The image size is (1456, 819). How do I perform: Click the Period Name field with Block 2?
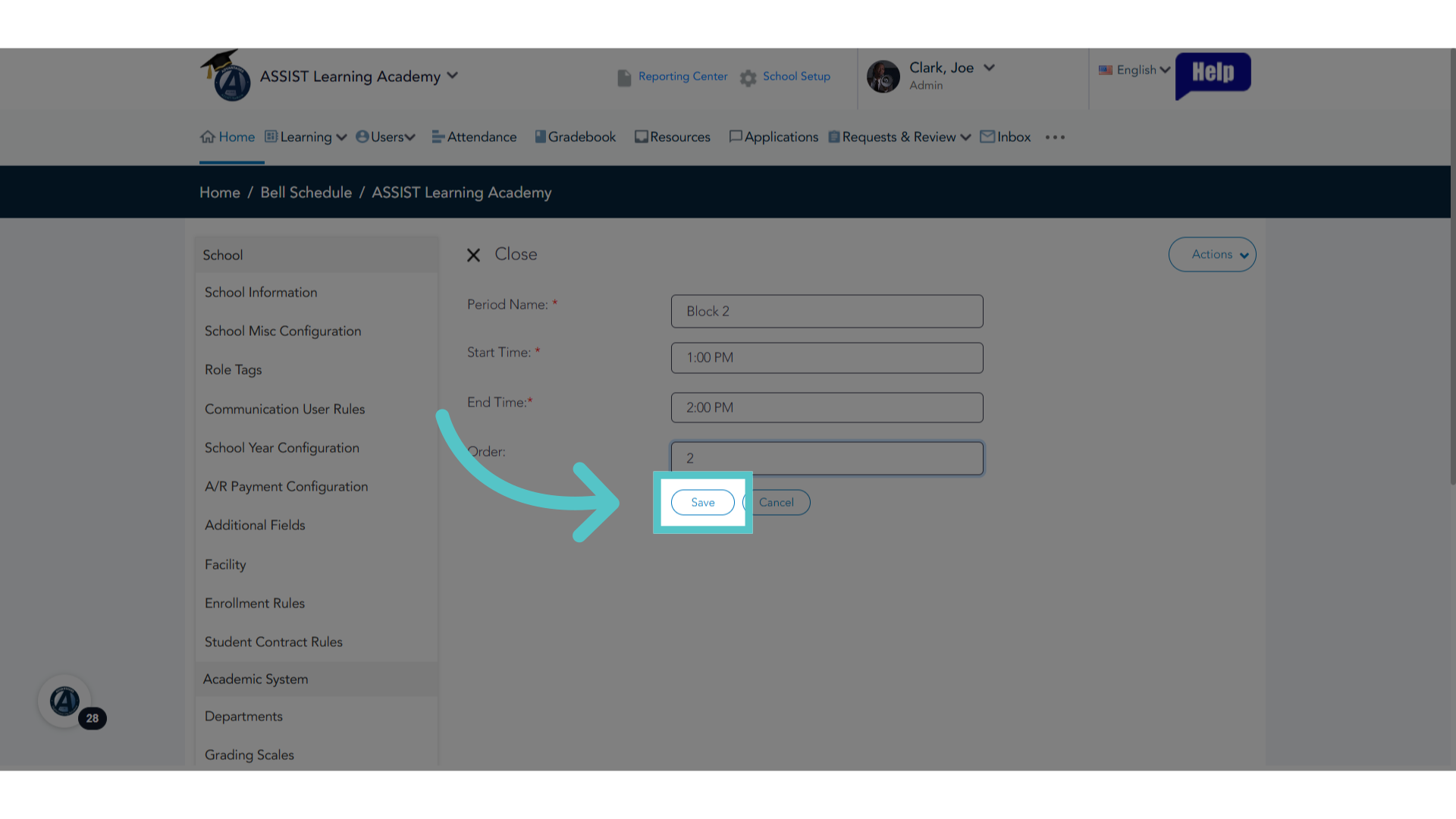(827, 312)
